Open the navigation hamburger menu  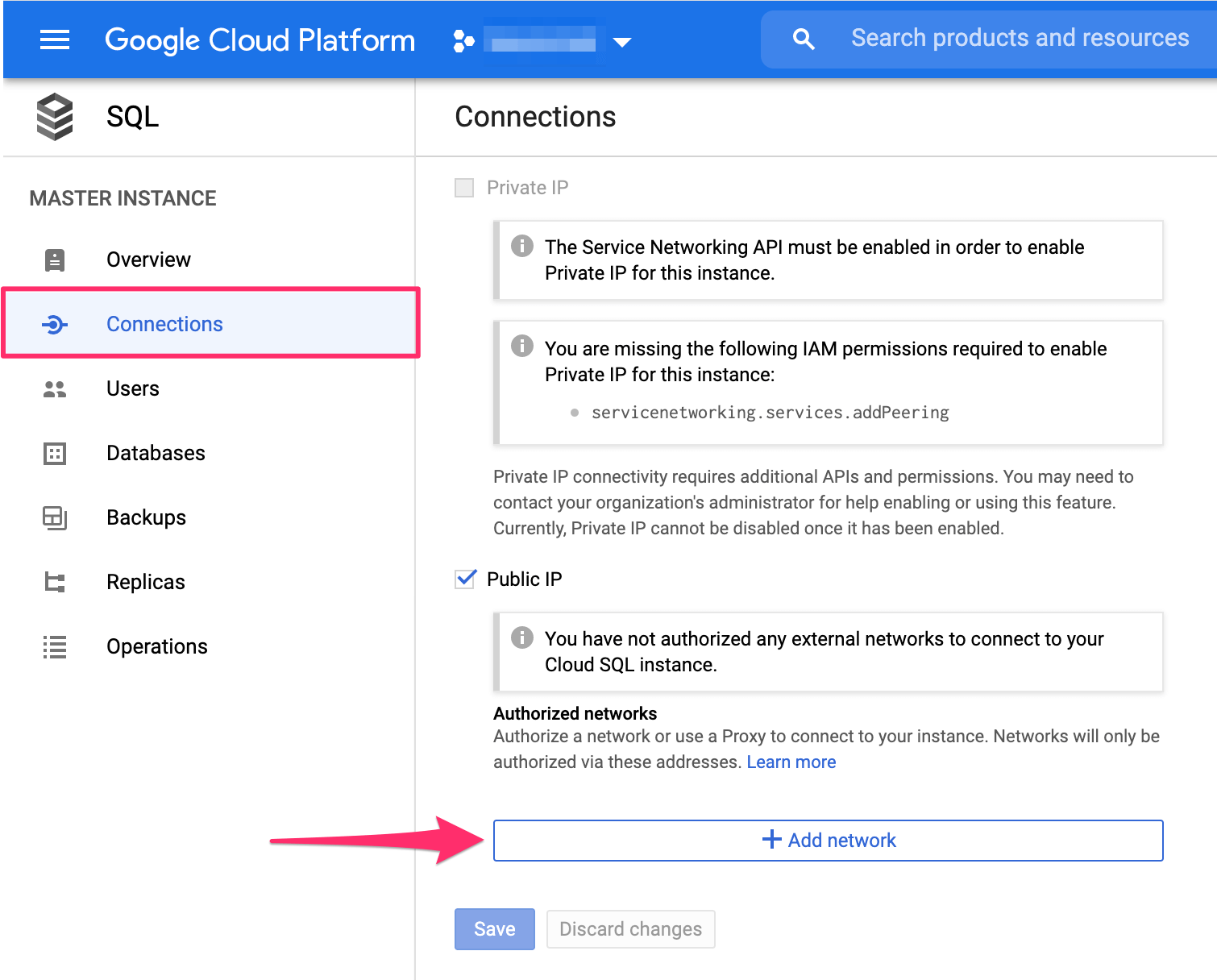53,39
